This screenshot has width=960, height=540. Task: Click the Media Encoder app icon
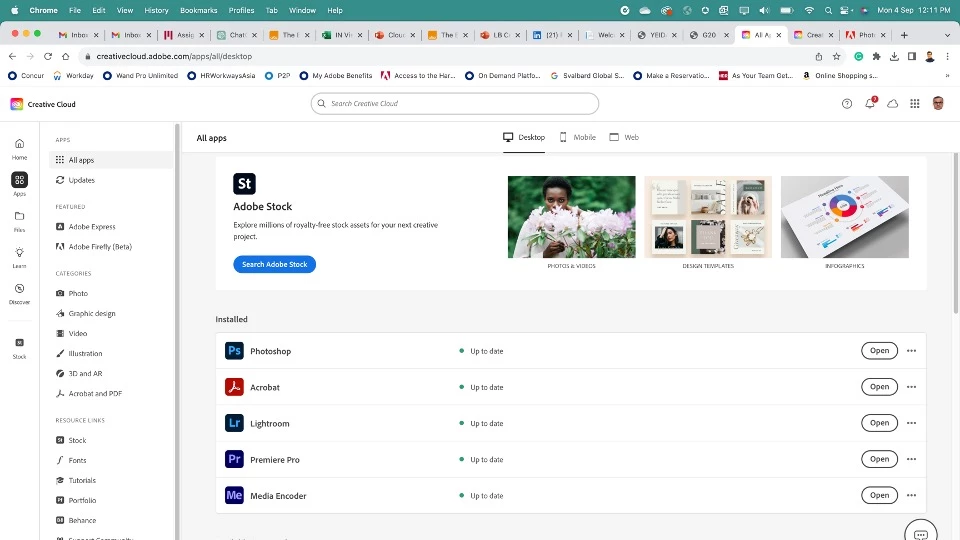coord(234,495)
